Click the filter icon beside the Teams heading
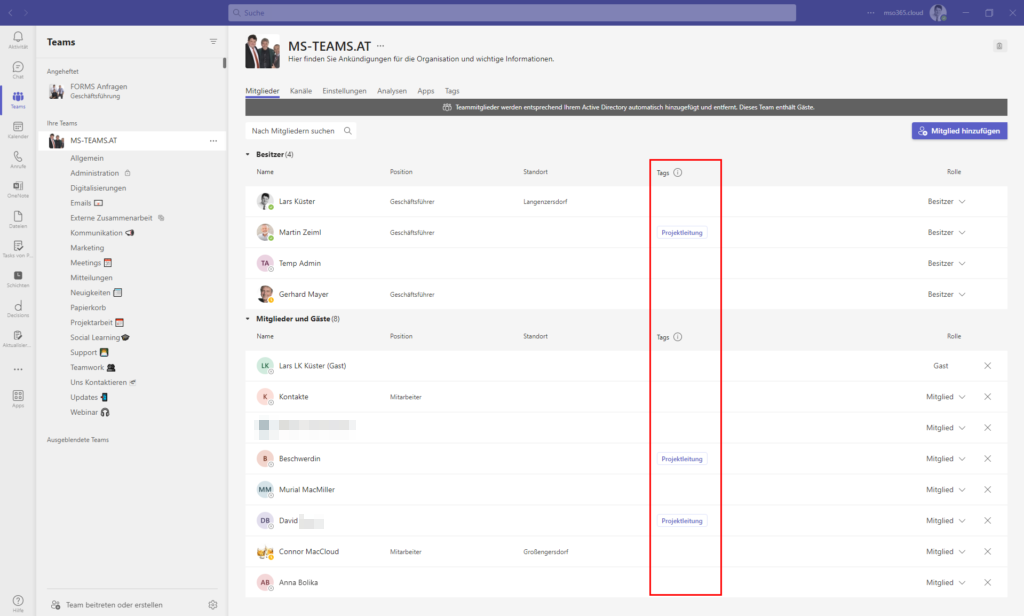The height and width of the screenshot is (616, 1024). (213, 41)
